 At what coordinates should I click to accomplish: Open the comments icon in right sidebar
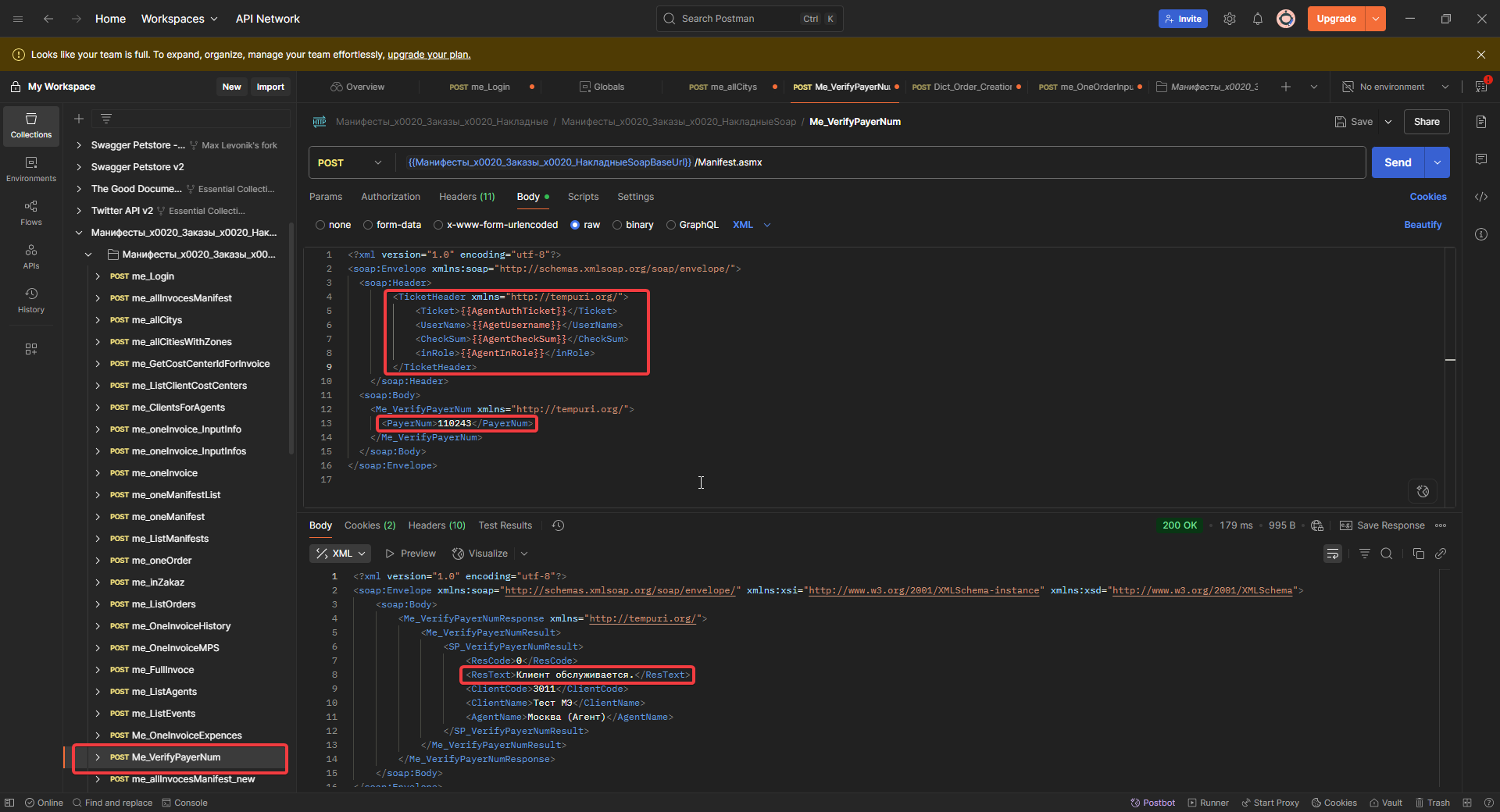pyautogui.click(x=1481, y=159)
